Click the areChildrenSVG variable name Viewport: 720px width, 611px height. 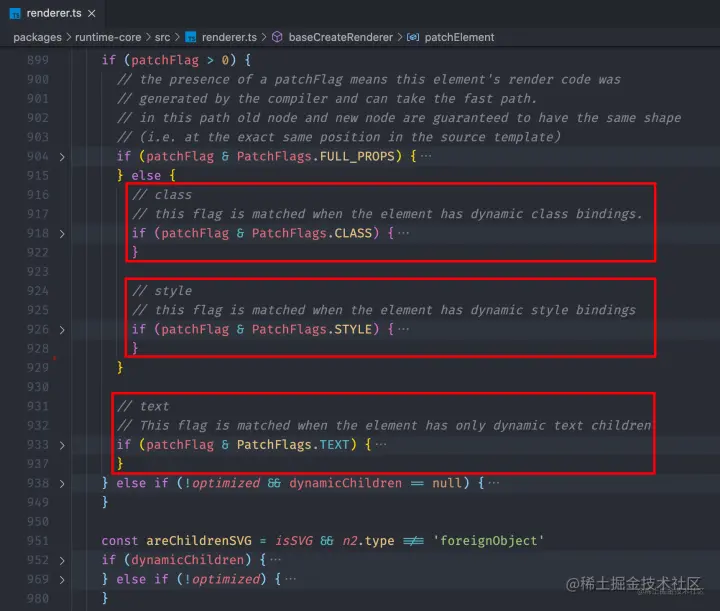coord(199,541)
